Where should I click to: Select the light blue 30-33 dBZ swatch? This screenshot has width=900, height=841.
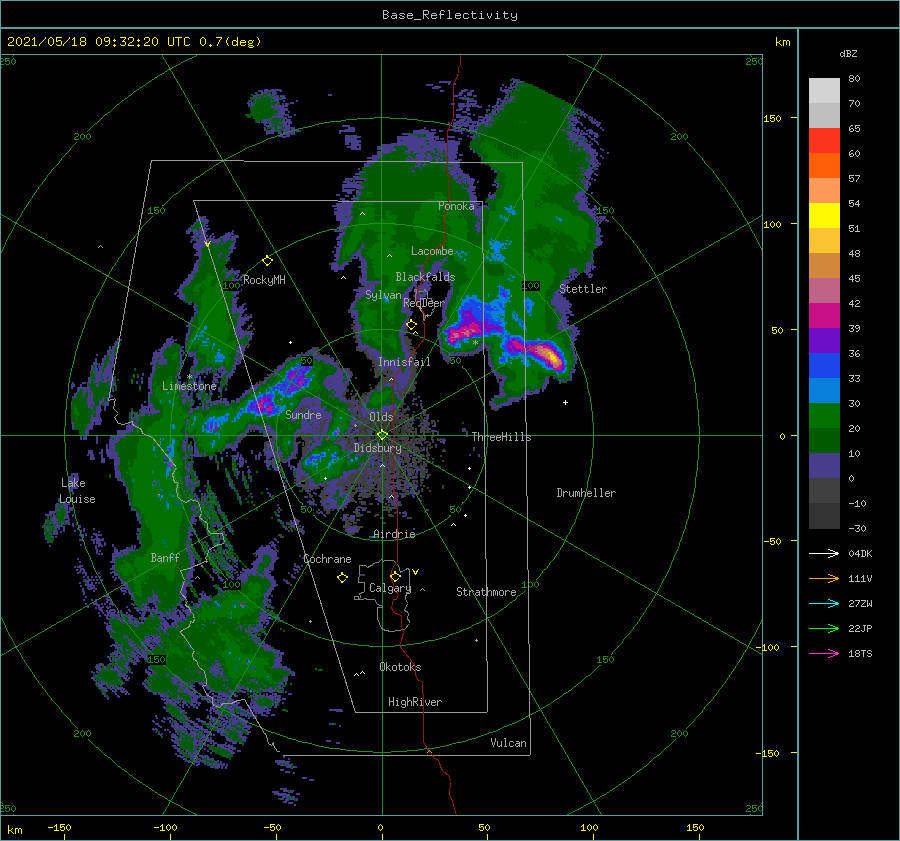point(824,391)
